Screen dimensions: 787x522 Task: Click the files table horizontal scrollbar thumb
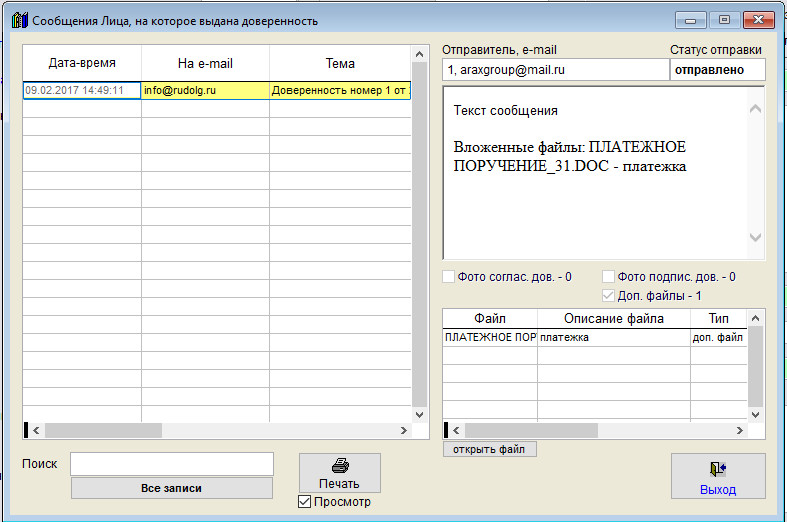[532, 430]
